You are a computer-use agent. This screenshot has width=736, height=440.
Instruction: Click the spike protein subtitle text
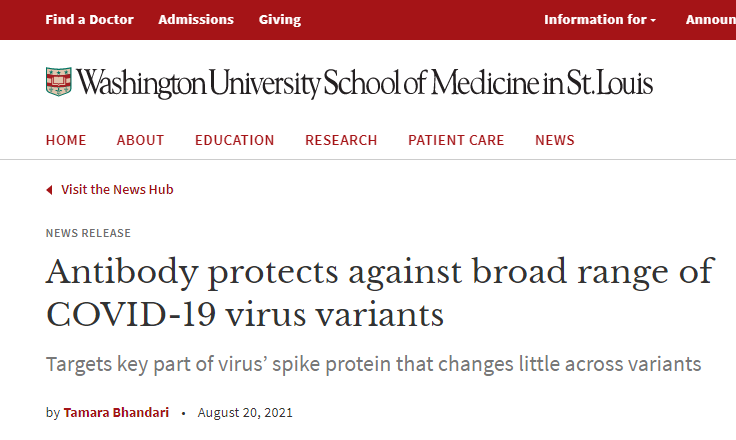pos(373,364)
